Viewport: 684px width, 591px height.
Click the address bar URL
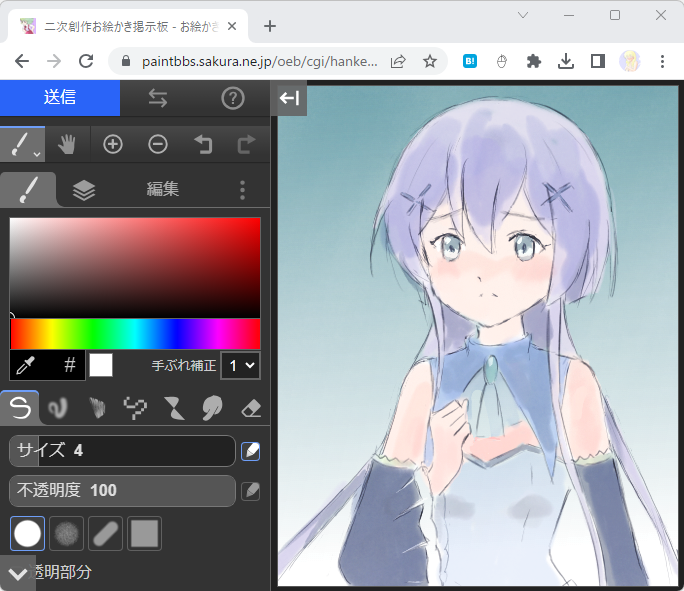[x=260, y=61]
